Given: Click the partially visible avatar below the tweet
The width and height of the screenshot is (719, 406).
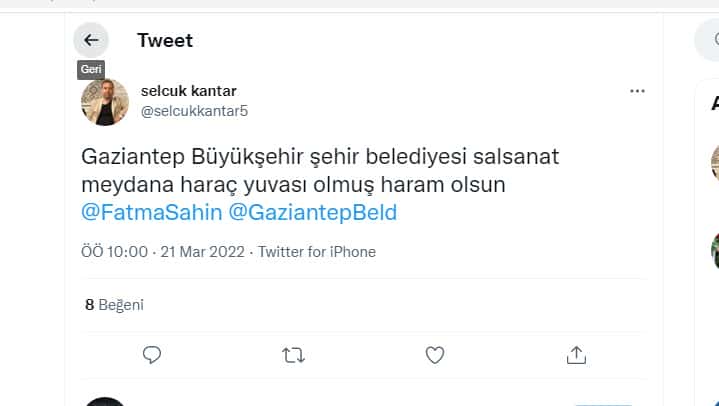Looking at the screenshot, I should pos(104,402).
